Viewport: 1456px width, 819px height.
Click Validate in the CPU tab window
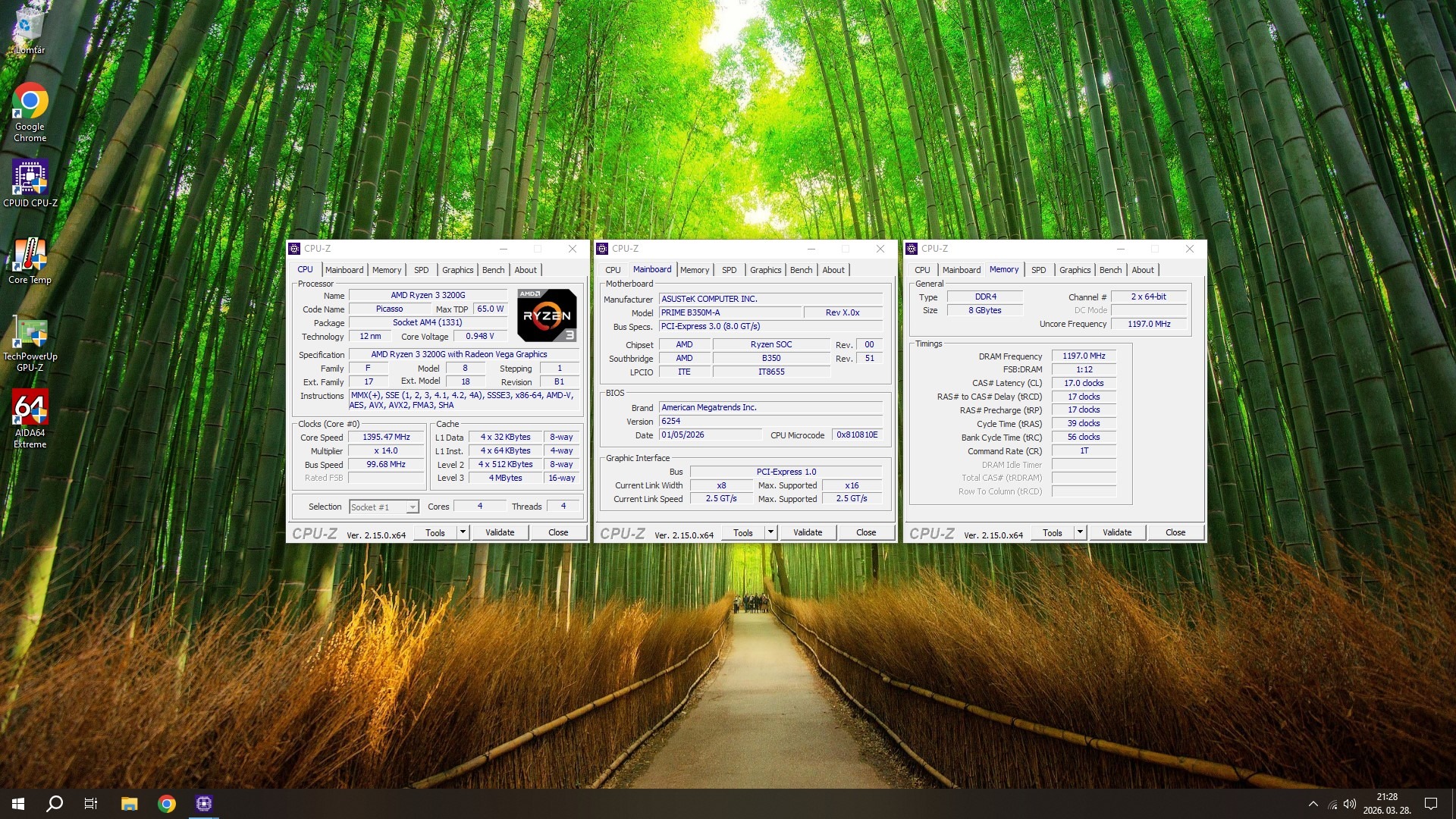500,532
